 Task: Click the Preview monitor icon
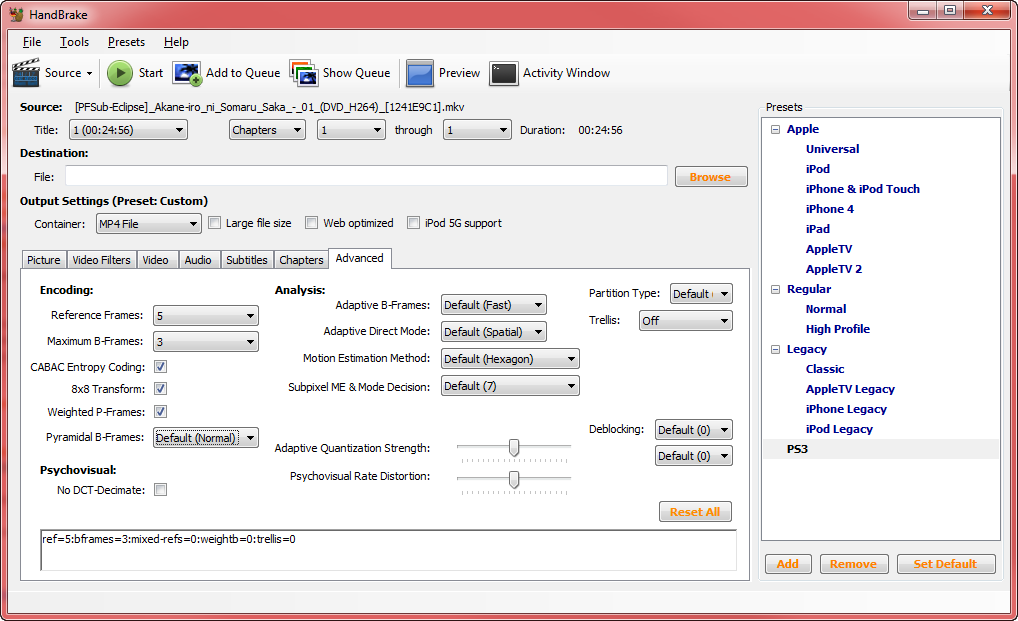(x=420, y=73)
